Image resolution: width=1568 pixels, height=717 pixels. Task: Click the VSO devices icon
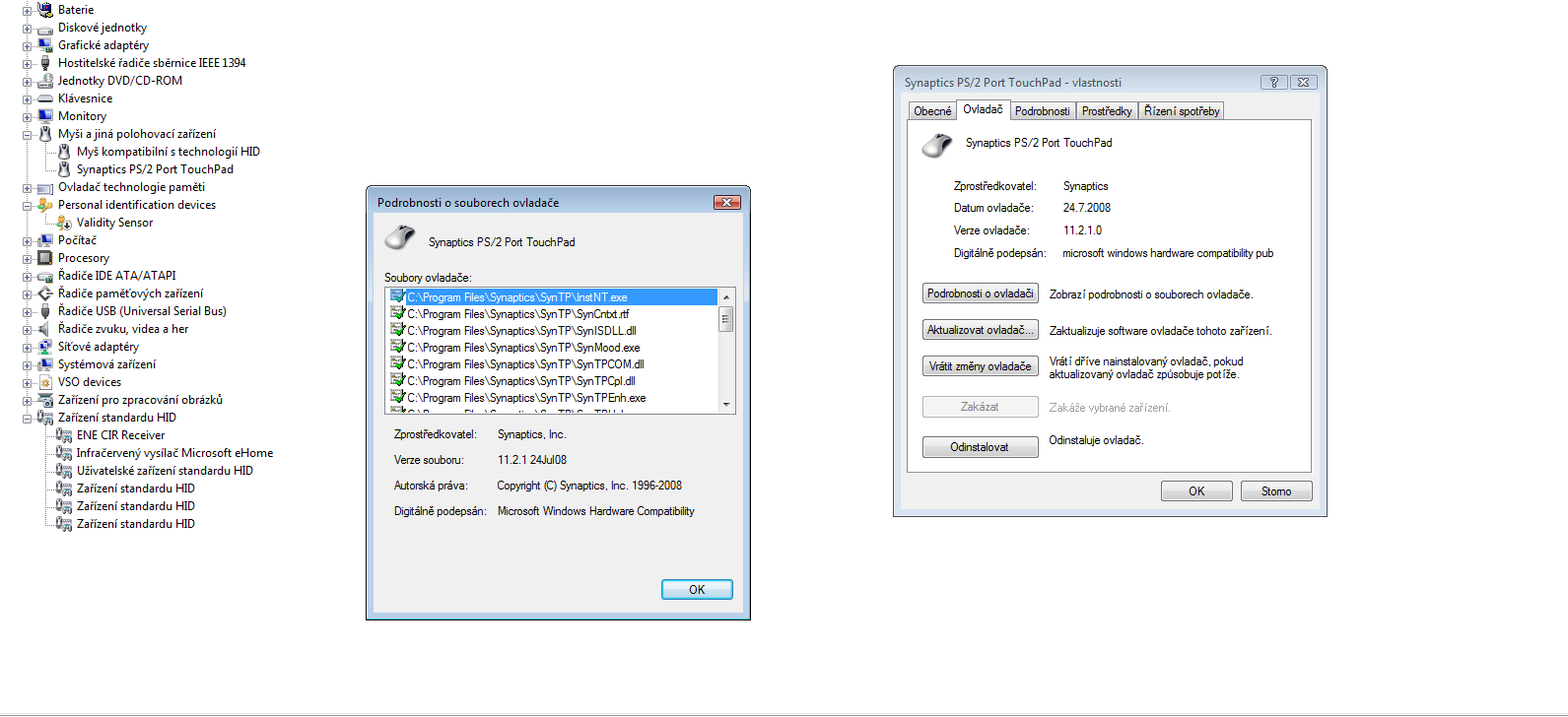coord(44,382)
